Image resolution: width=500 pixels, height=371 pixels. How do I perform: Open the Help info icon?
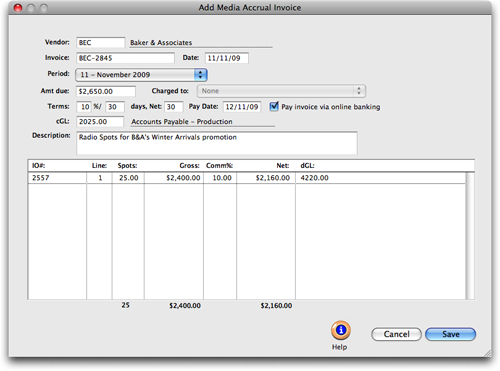340,330
